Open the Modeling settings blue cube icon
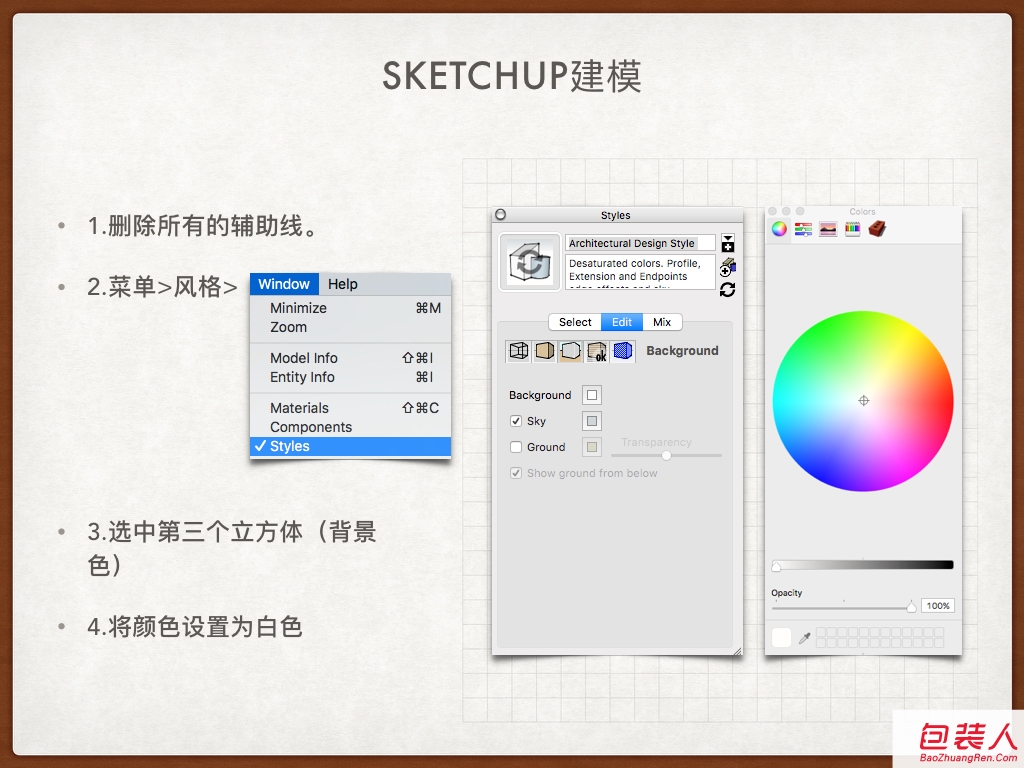The image size is (1024, 768). coord(622,351)
